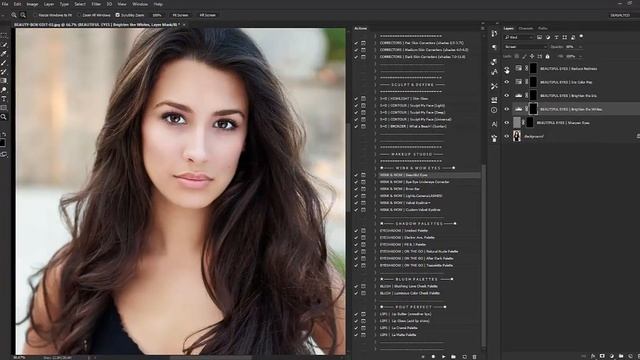Image resolution: width=640 pixels, height=360 pixels.
Task: Toggle dialog box for Brow Bar action
Action: pyautogui.click(x=363, y=189)
